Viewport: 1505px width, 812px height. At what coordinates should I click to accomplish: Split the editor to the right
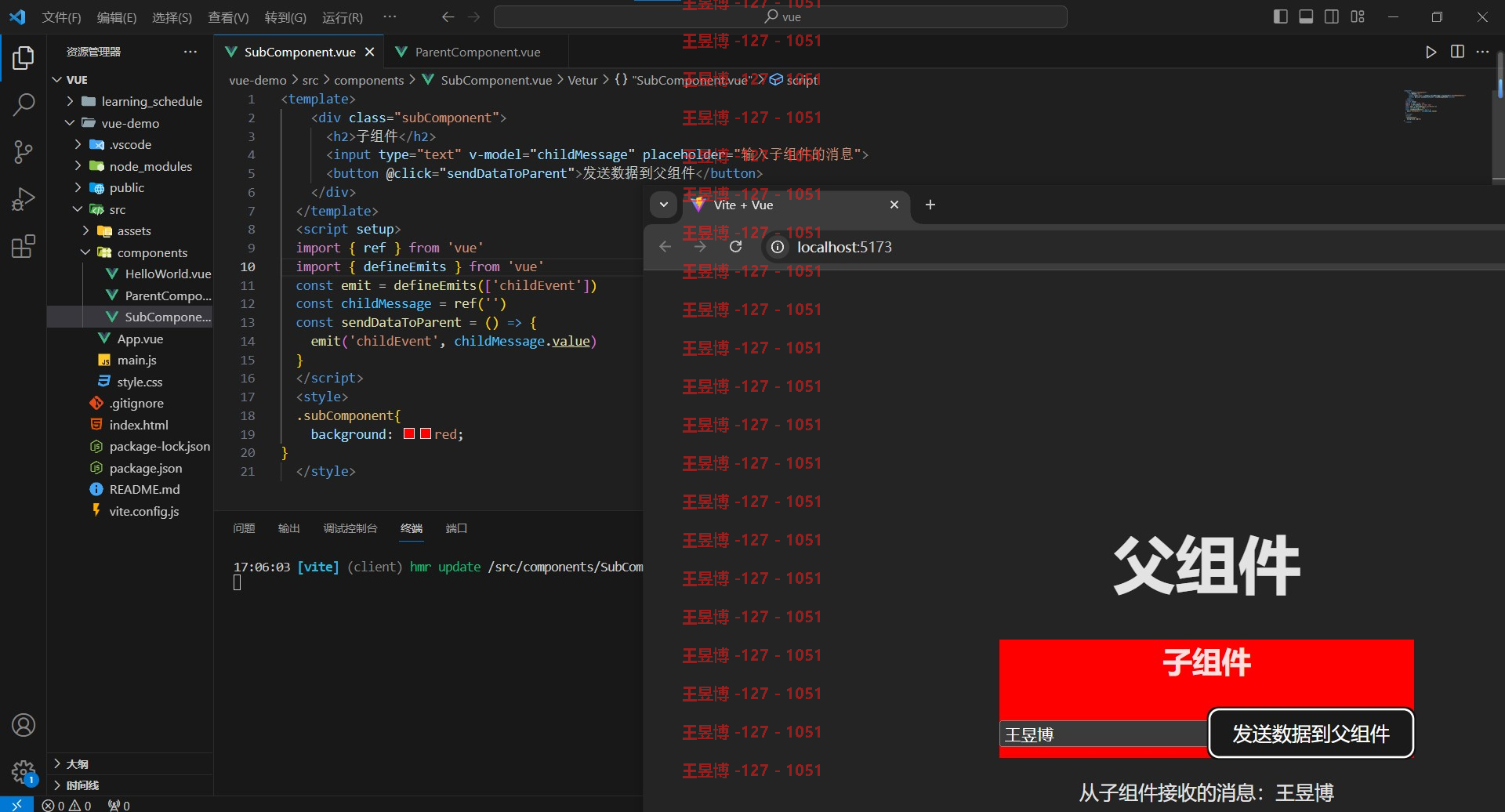1457,52
